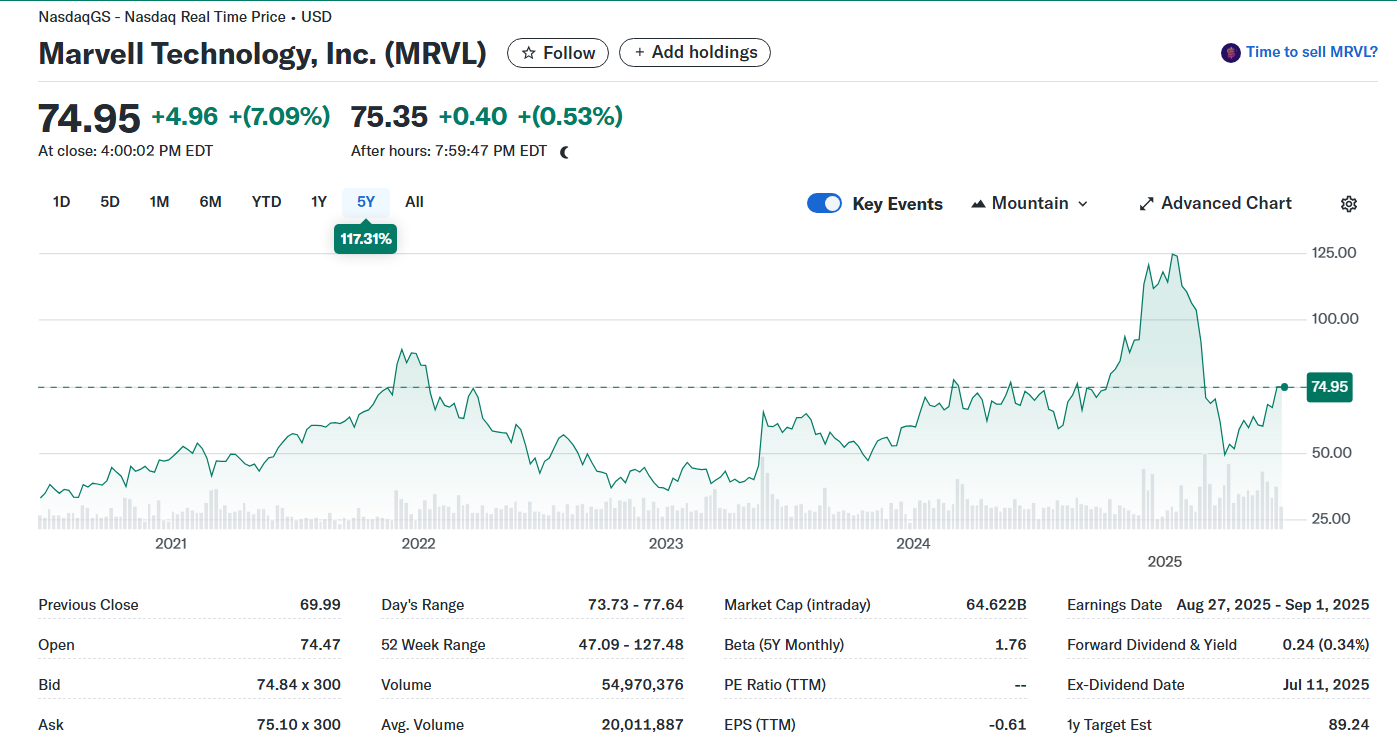Click the 2025 label on chart axis
The image size is (1397, 755).
click(1165, 562)
